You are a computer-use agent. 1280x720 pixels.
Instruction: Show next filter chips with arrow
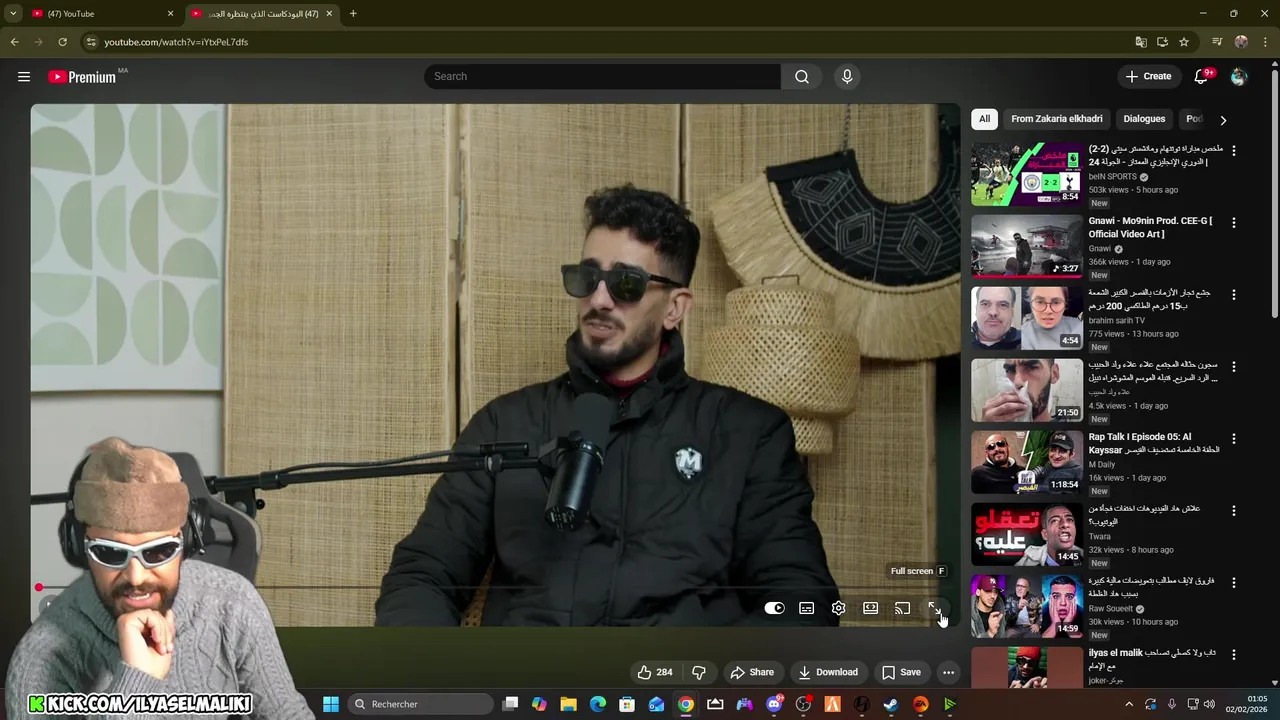tap(1222, 120)
